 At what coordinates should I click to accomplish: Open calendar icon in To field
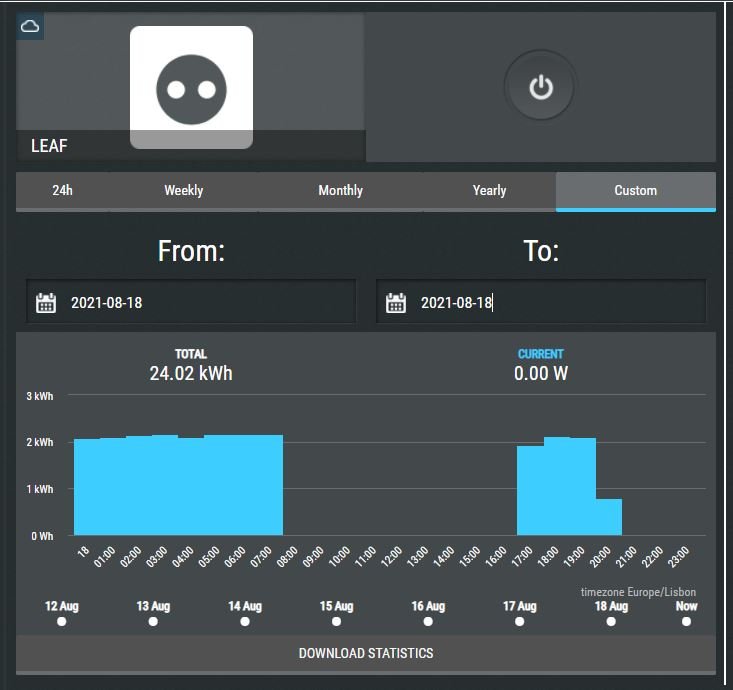(x=396, y=303)
